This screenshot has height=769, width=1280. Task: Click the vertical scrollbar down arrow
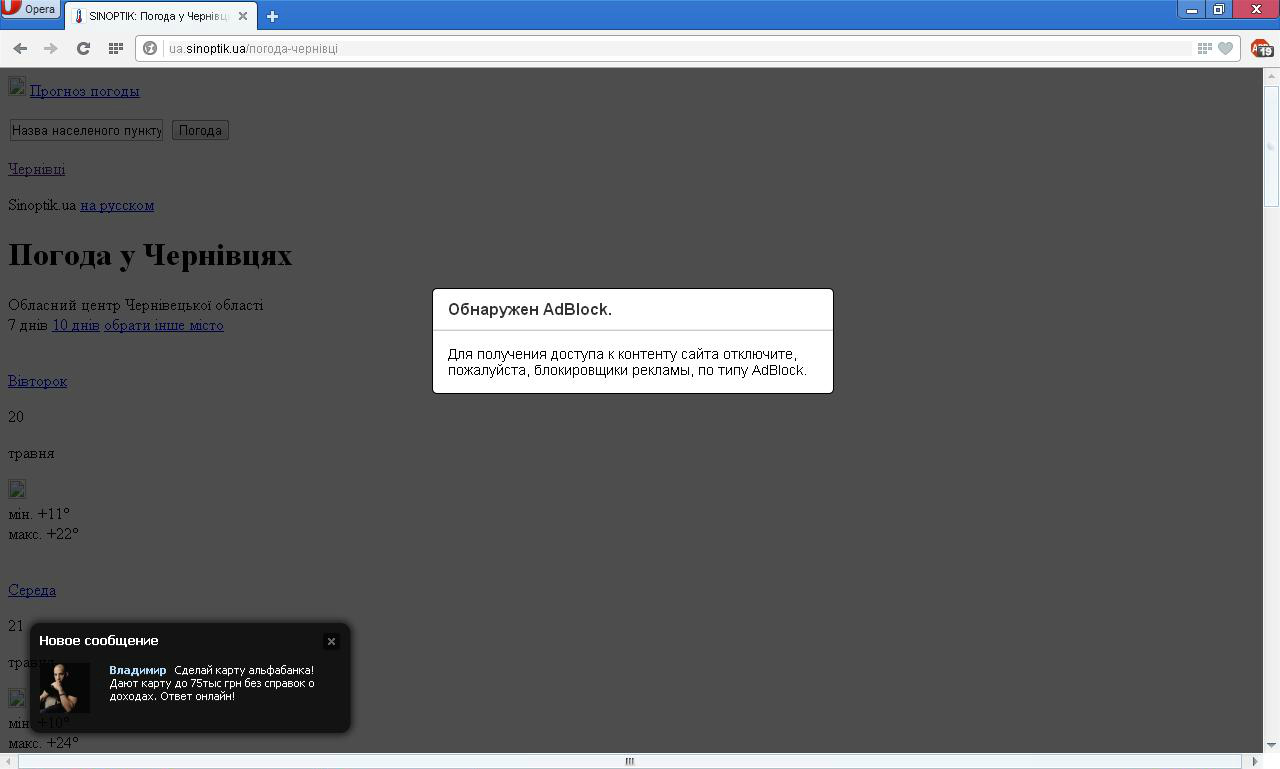(x=1271, y=744)
